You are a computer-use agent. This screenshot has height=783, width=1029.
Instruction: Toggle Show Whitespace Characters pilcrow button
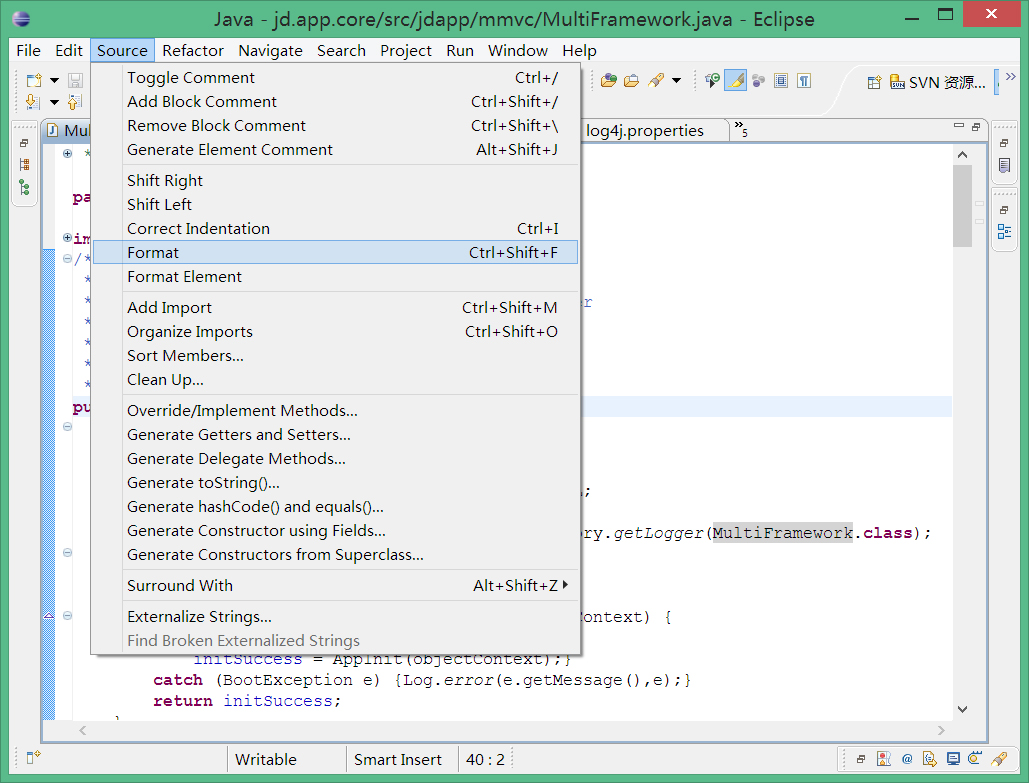coord(803,81)
